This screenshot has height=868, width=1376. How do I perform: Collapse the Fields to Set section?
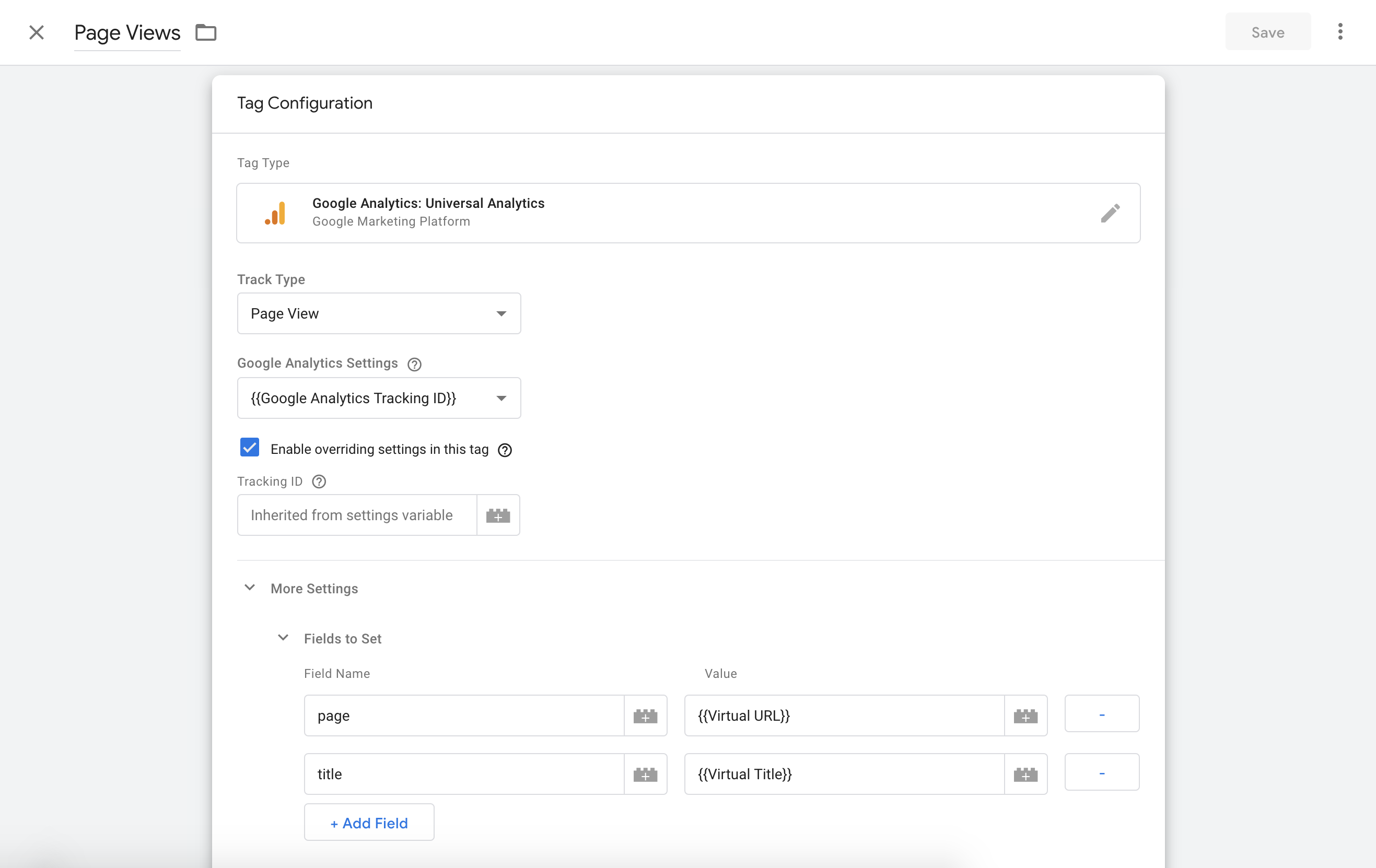pyautogui.click(x=283, y=638)
